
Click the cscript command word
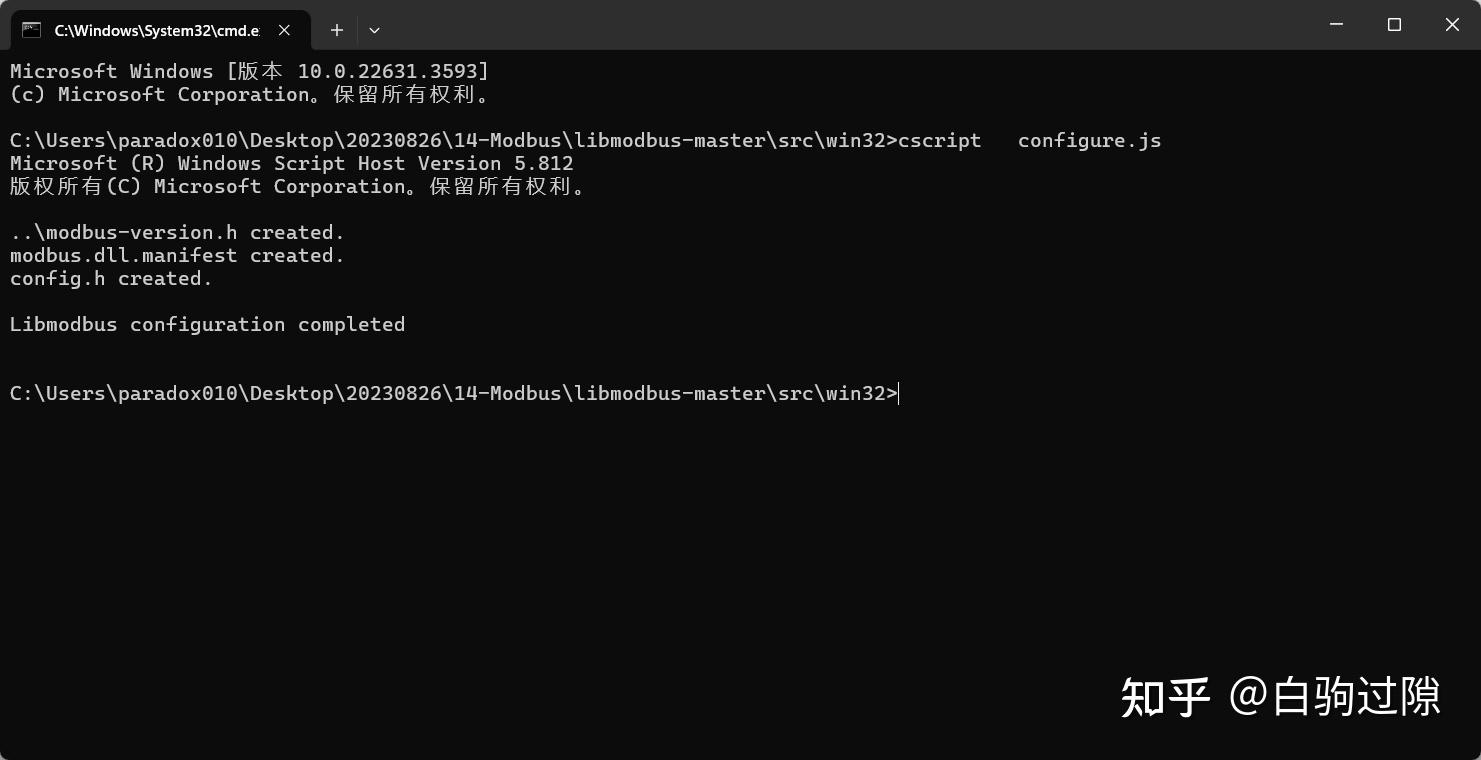coord(939,141)
